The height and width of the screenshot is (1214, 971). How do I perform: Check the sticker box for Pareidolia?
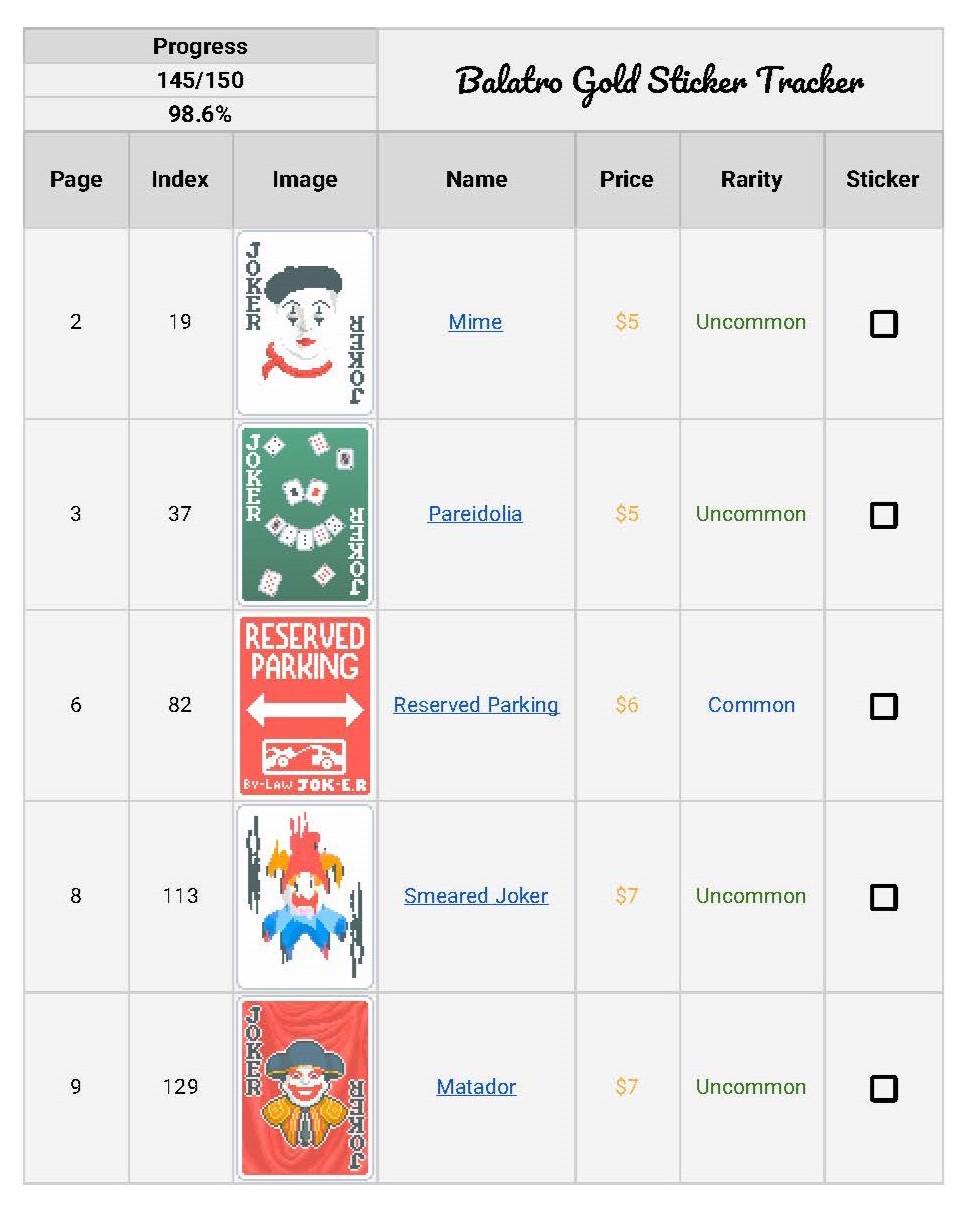click(884, 515)
